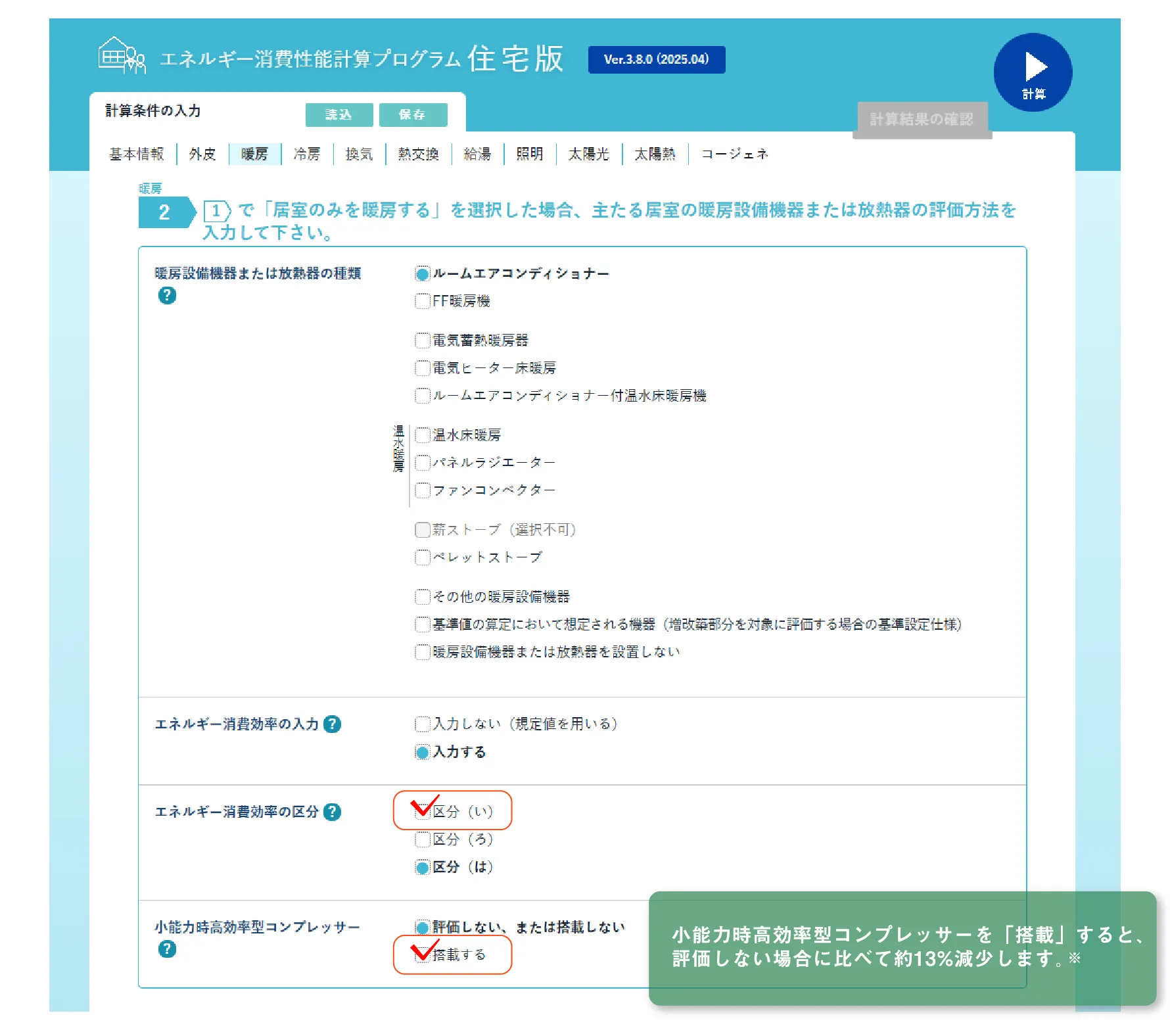
Task: Click the house logo icon in header
Action: [x=122, y=55]
